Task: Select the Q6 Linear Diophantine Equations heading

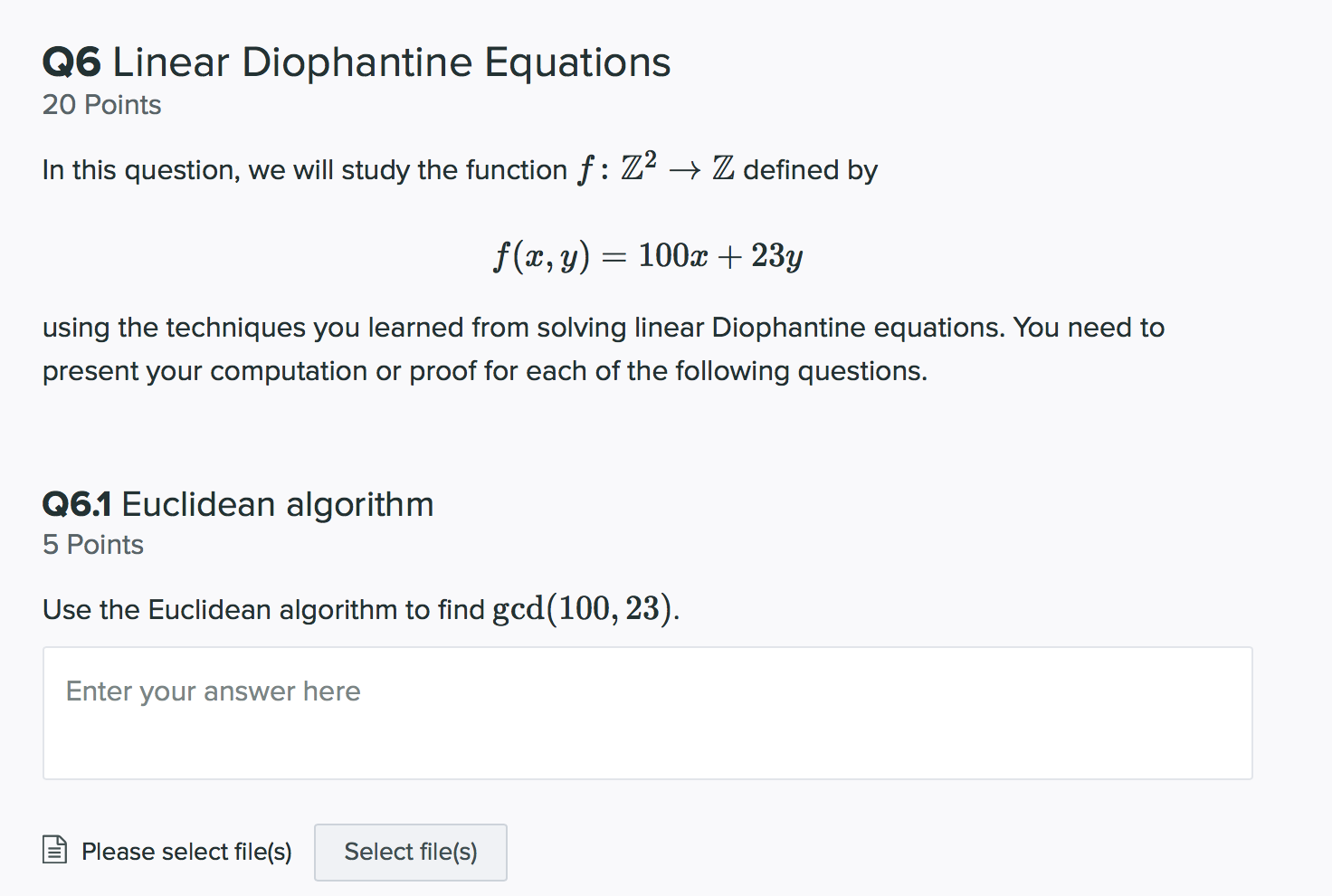Action: (x=357, y=62)
